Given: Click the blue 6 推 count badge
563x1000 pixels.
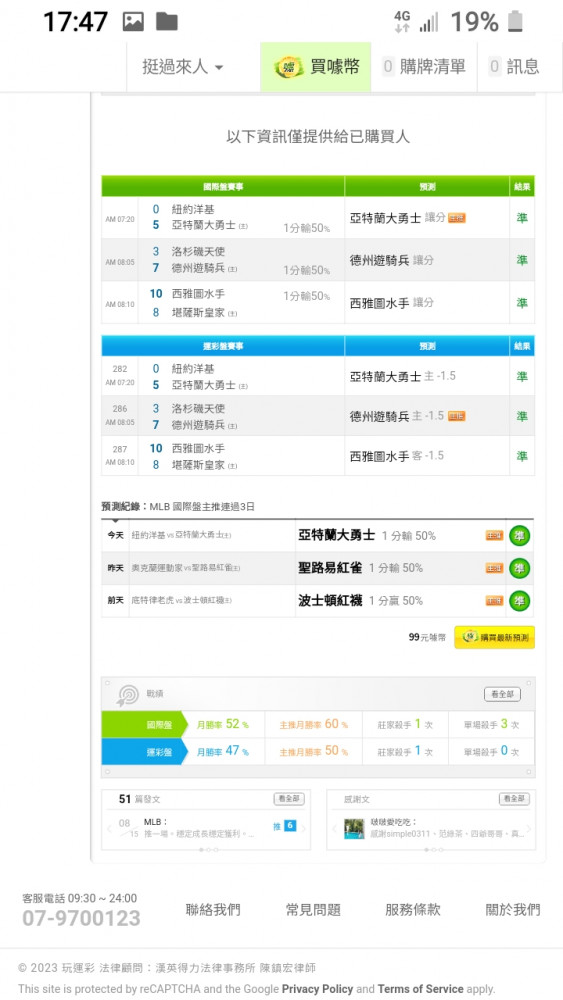Looking at the screenshot, I should (290, 826).
